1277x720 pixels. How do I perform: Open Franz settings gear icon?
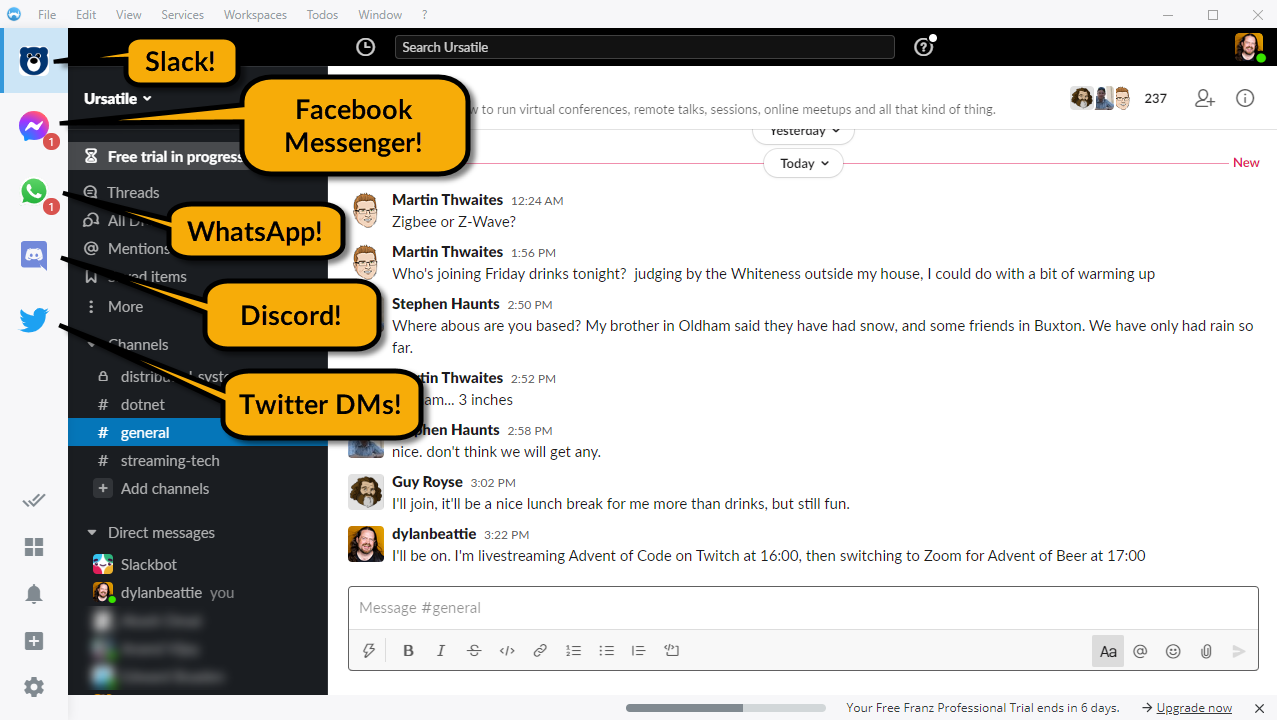tap(34, 687)
